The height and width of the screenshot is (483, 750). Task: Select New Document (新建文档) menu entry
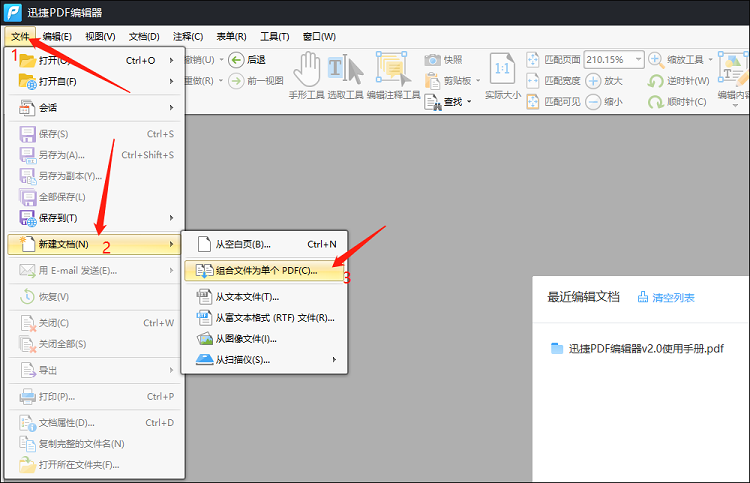click(94, 244)
